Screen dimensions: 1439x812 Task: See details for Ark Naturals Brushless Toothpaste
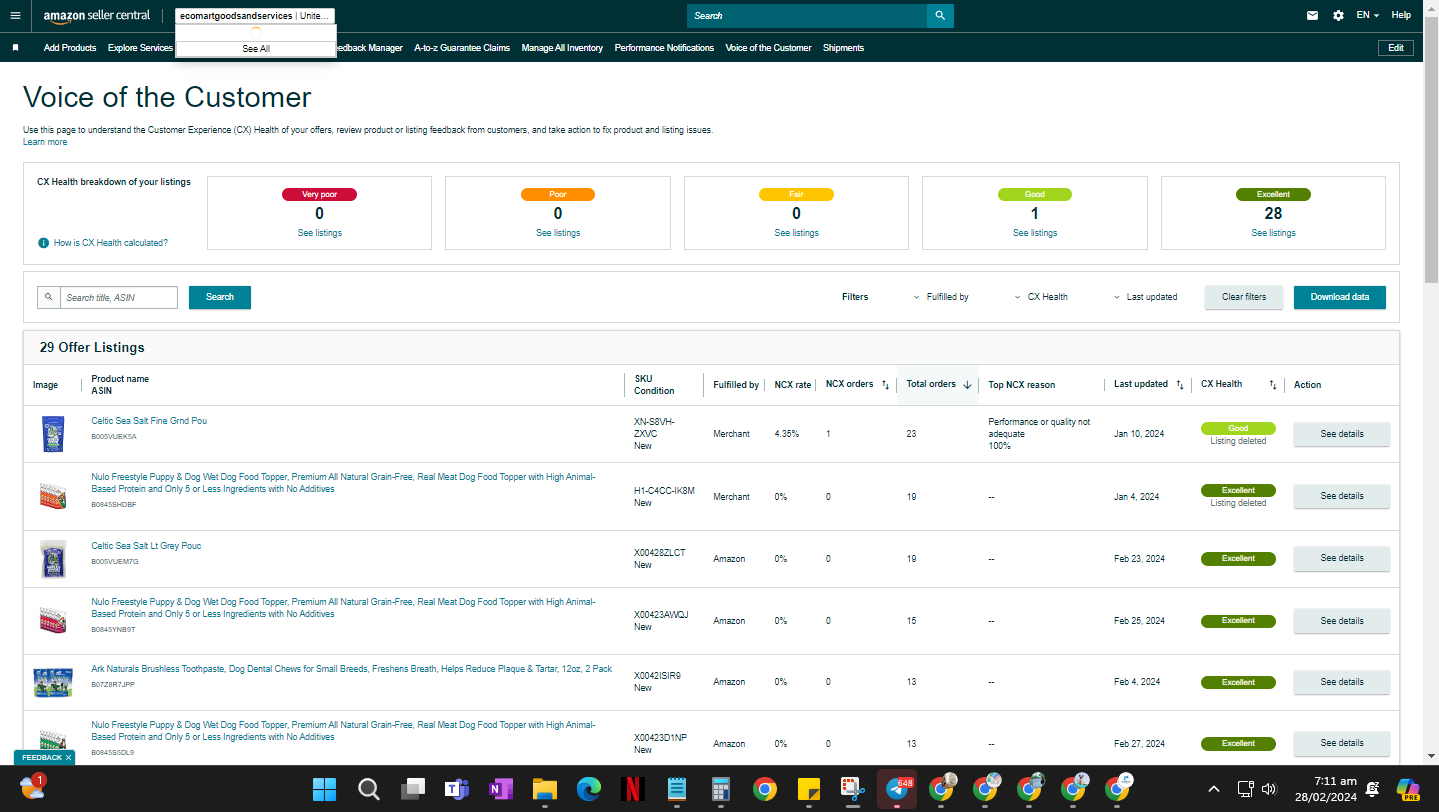[1341, 682]
